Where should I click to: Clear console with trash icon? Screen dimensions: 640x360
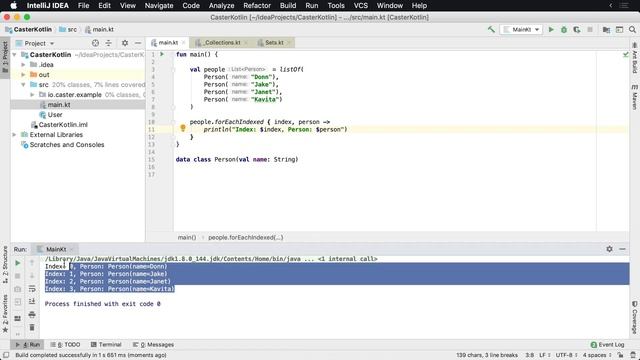tap(32, 327)
